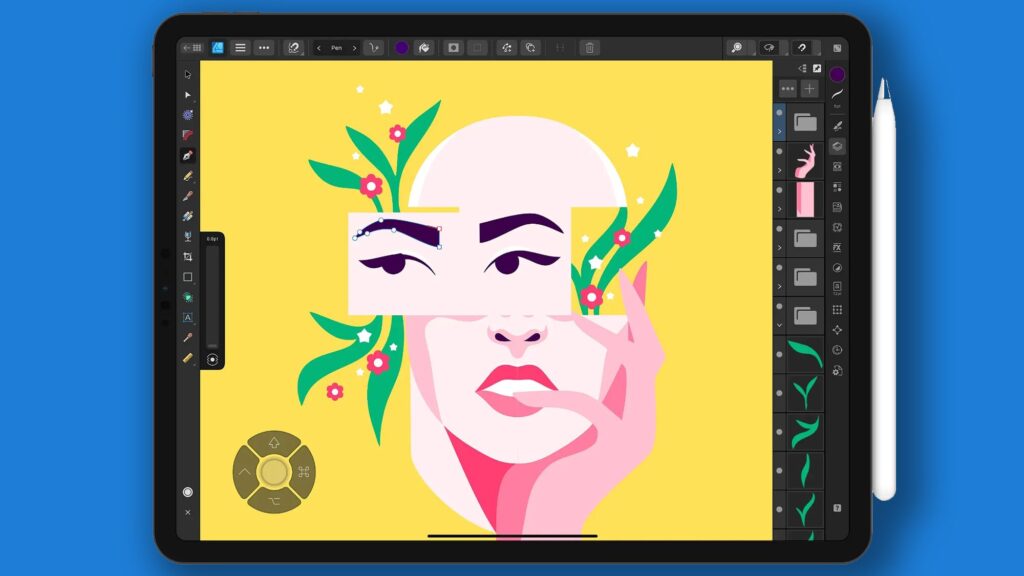Expand the hand layer to show contents
The width and height of the screenshot is (1024, 576).
click(780, 170)
